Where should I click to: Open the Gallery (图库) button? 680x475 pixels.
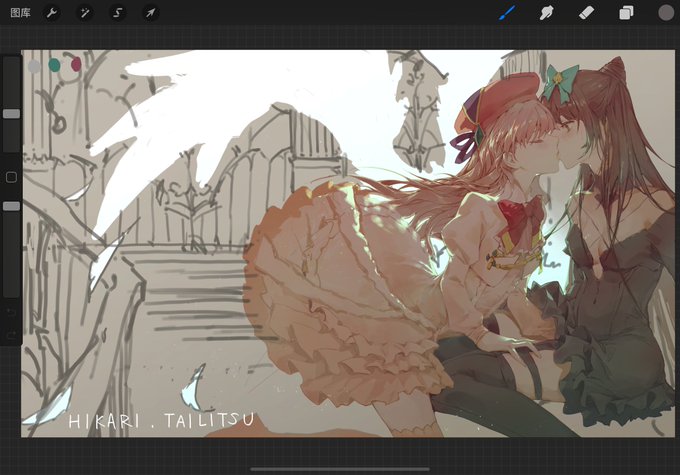(20, 13)
